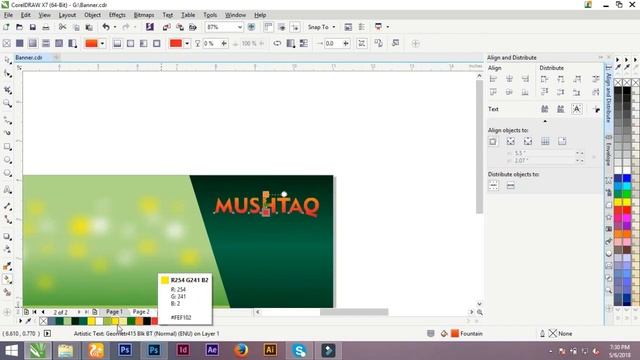
Task: Toggle Bounding Box text alignment option
Action: click(x=577, y=109)
